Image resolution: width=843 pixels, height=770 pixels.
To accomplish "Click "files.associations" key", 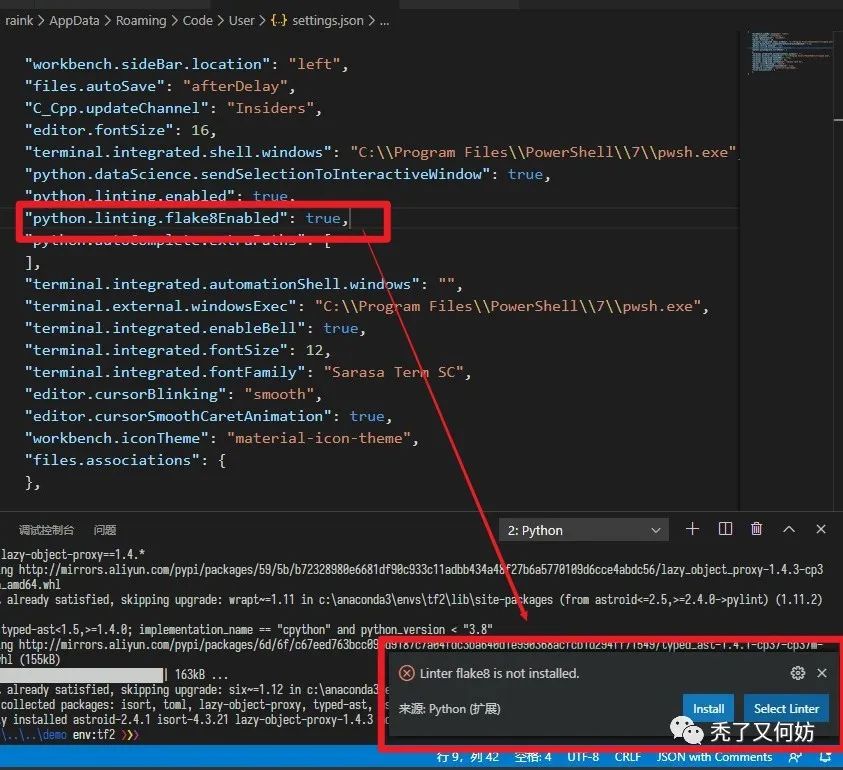I will pos(112,460).
